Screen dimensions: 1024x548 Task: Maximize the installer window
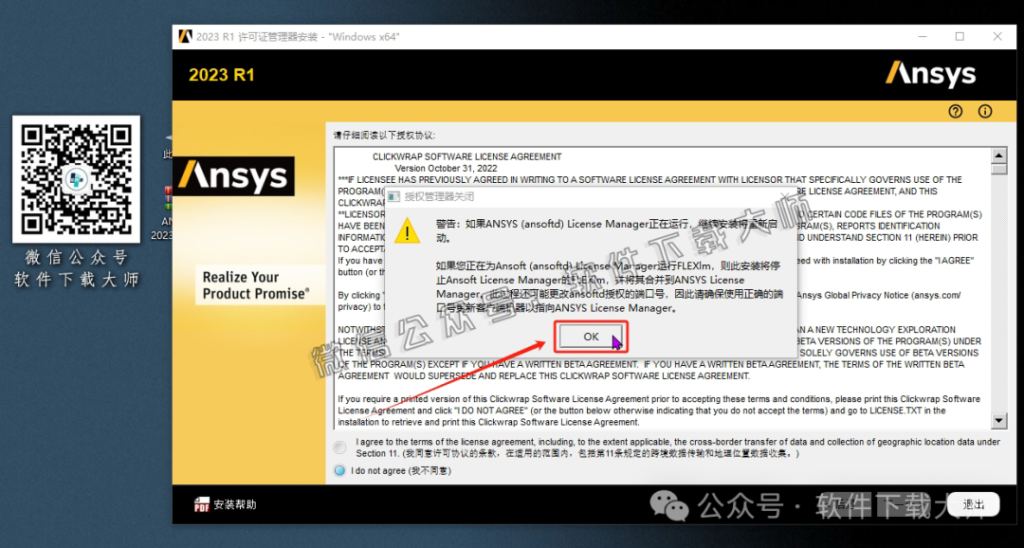coord(959,37)
